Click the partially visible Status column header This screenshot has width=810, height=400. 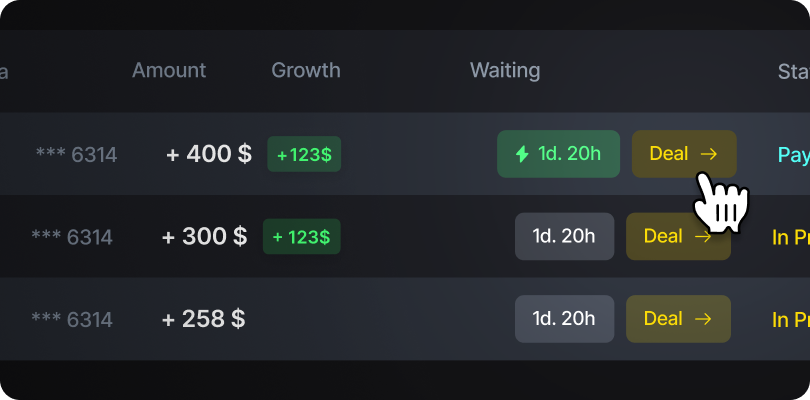point(793,70)
